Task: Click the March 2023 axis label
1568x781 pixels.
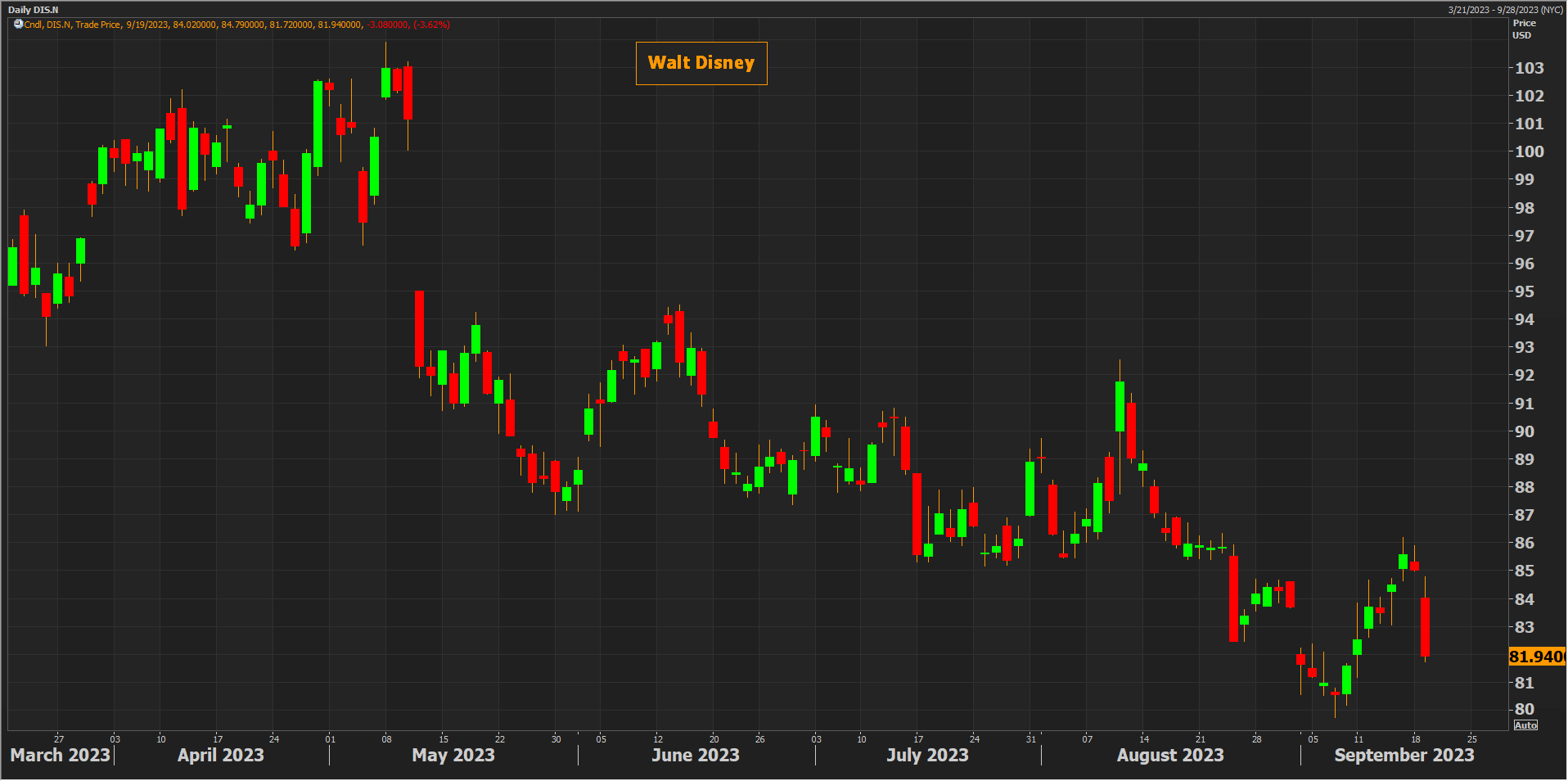Action: [x=61, y=755]
